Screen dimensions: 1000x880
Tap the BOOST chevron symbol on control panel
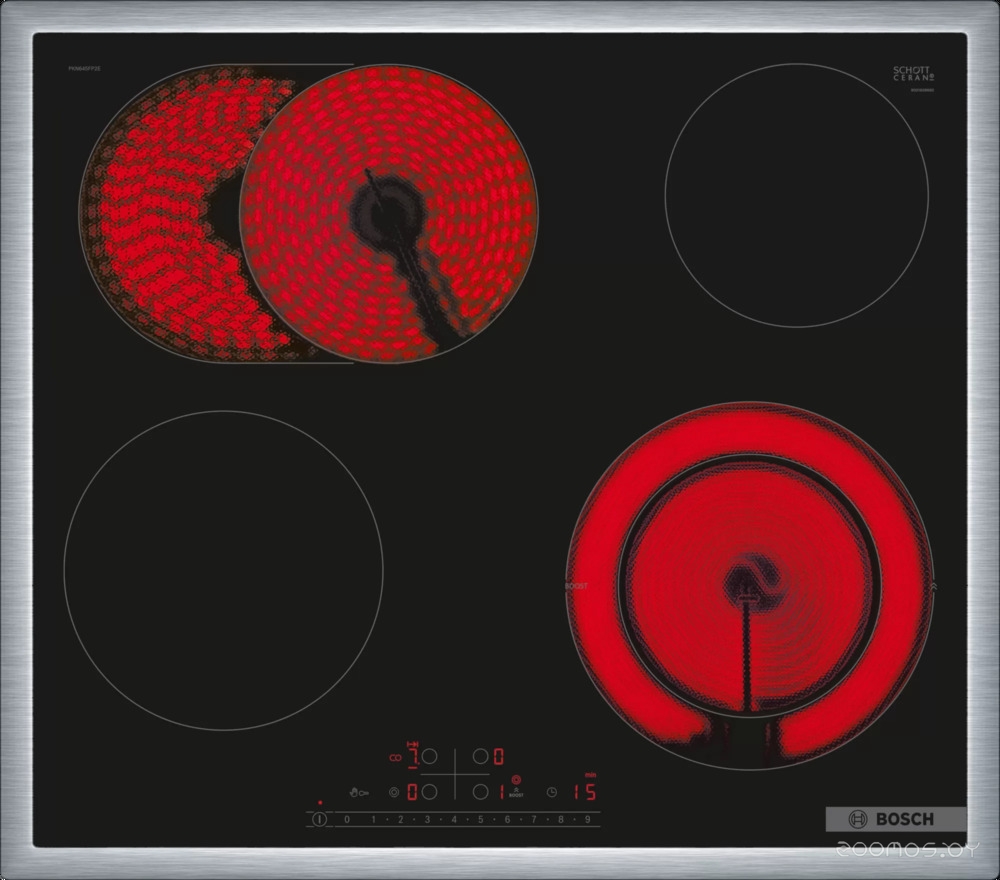coord(516,793)
